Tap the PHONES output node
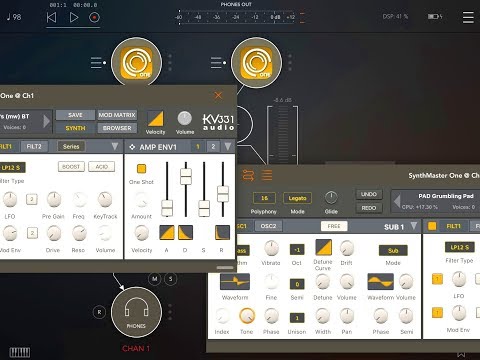This screenshot has height=360, width=480. (136, 312)
